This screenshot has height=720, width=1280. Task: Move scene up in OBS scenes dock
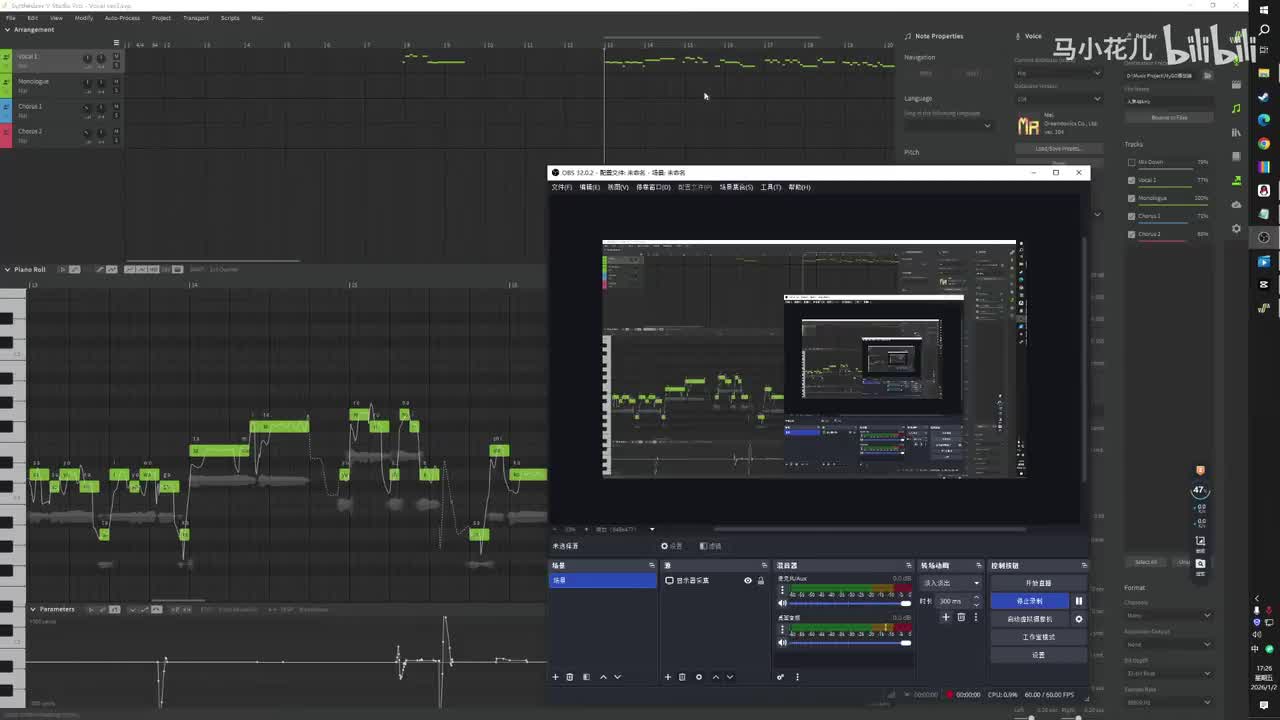tap(603, 677)
